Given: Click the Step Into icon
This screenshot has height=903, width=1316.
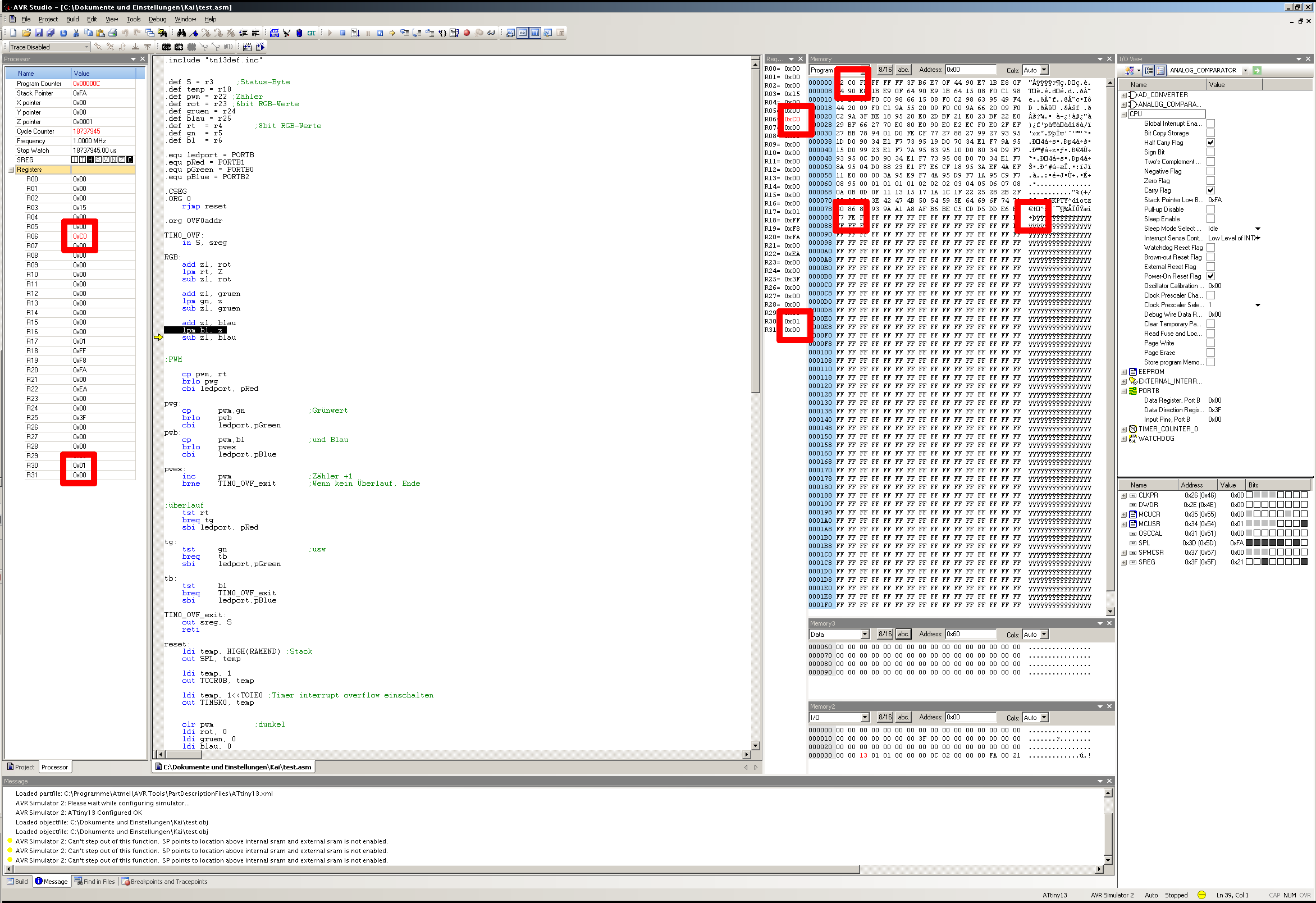Looking at the screenshot, I should click(405, 33).
